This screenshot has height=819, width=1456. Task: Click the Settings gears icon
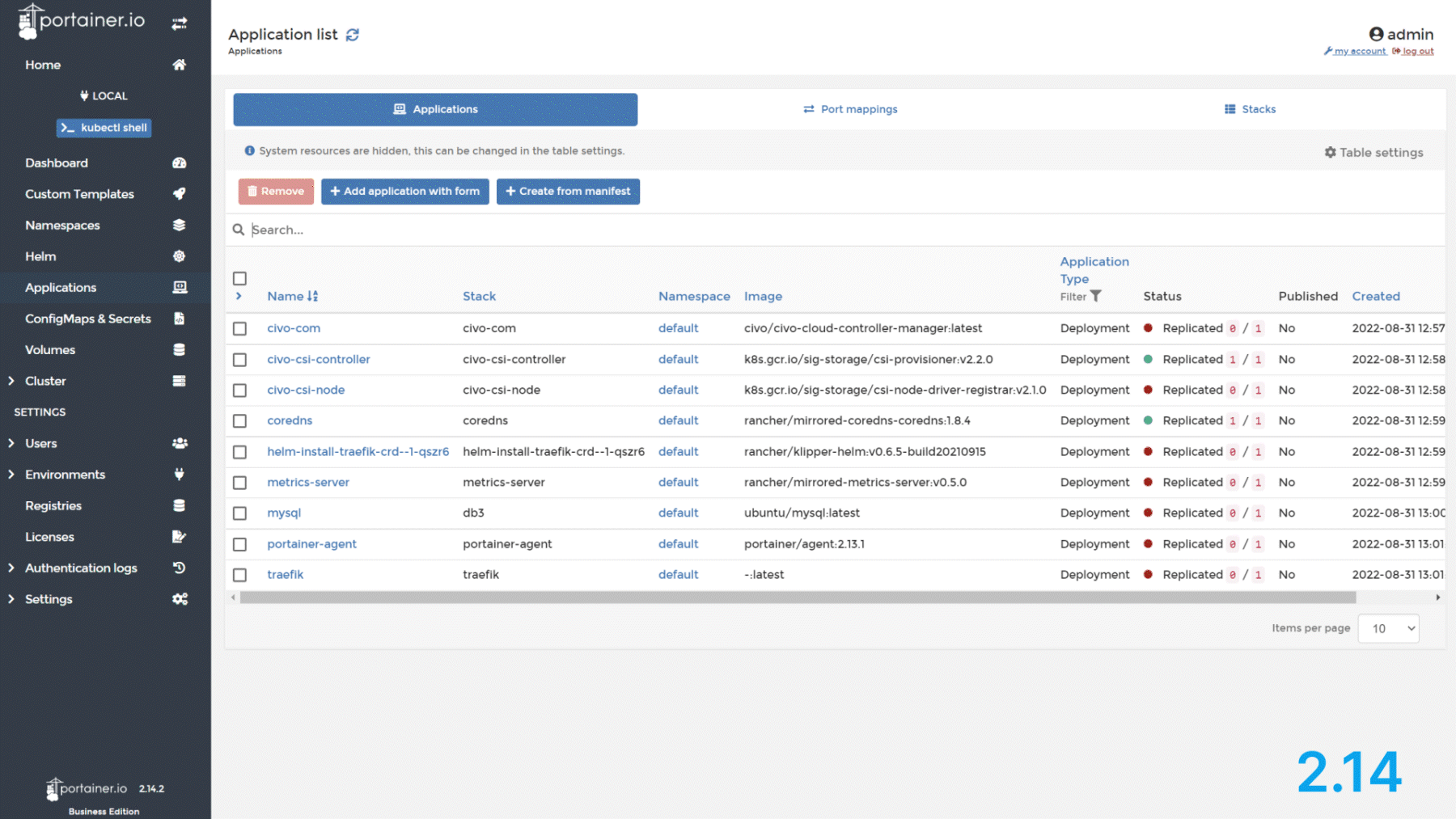coord(180,599)
